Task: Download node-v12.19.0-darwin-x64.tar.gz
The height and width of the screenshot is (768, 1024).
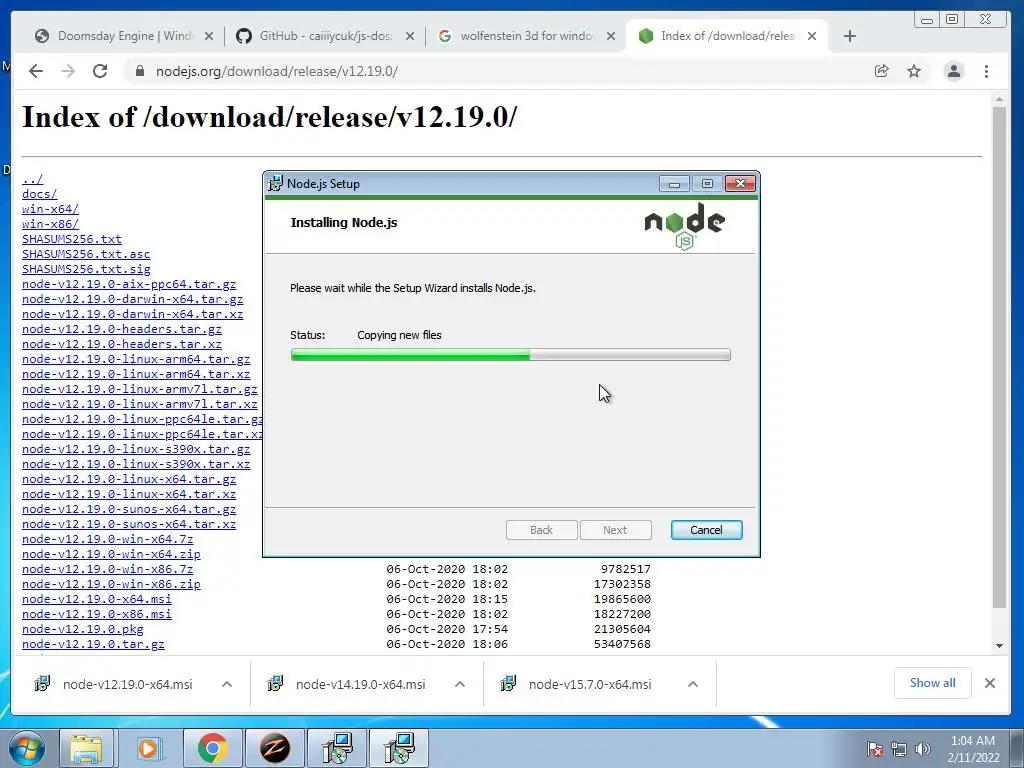Action: click(133, 299)
